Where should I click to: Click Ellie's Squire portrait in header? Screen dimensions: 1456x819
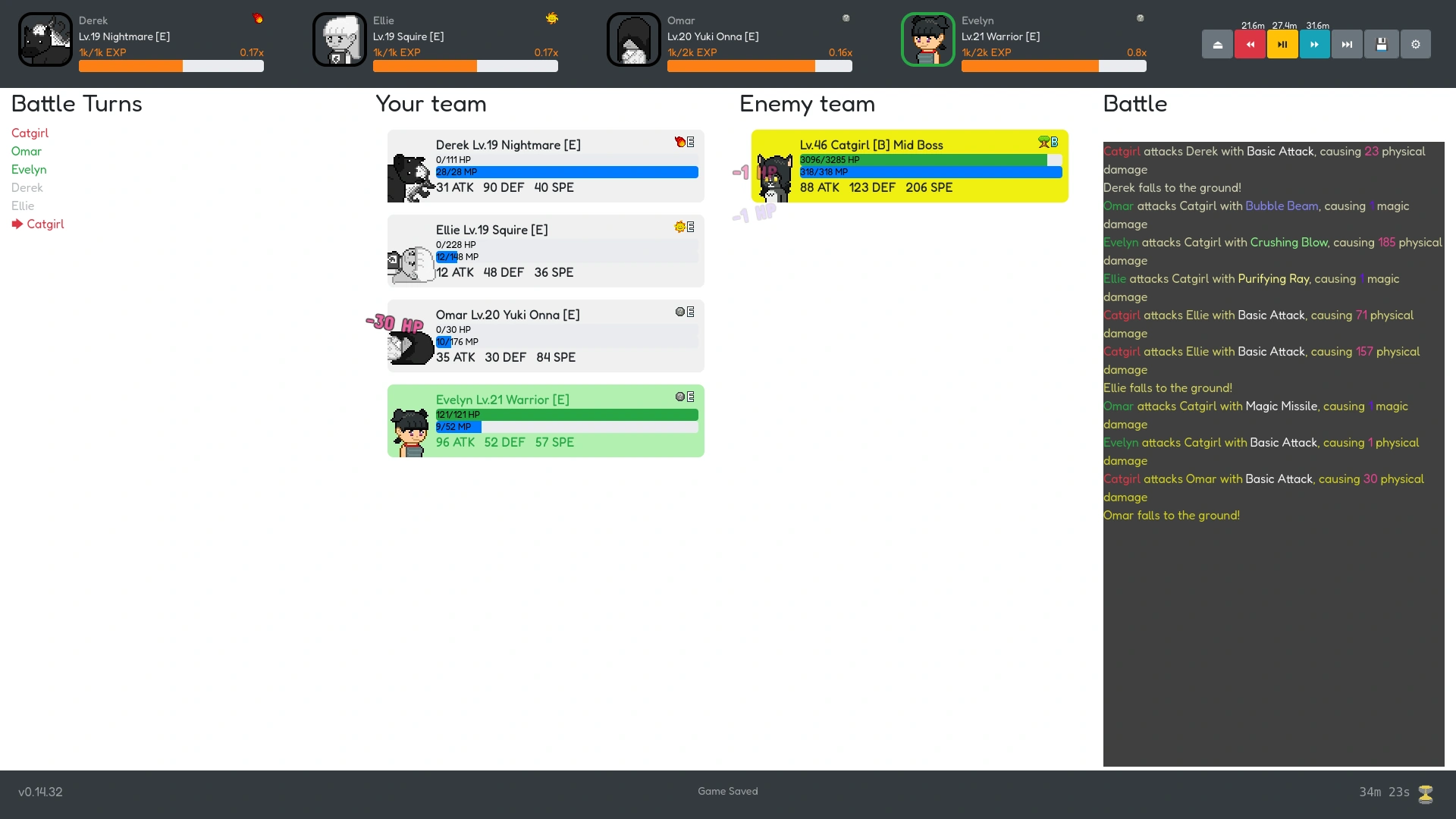tap(339, 39)
